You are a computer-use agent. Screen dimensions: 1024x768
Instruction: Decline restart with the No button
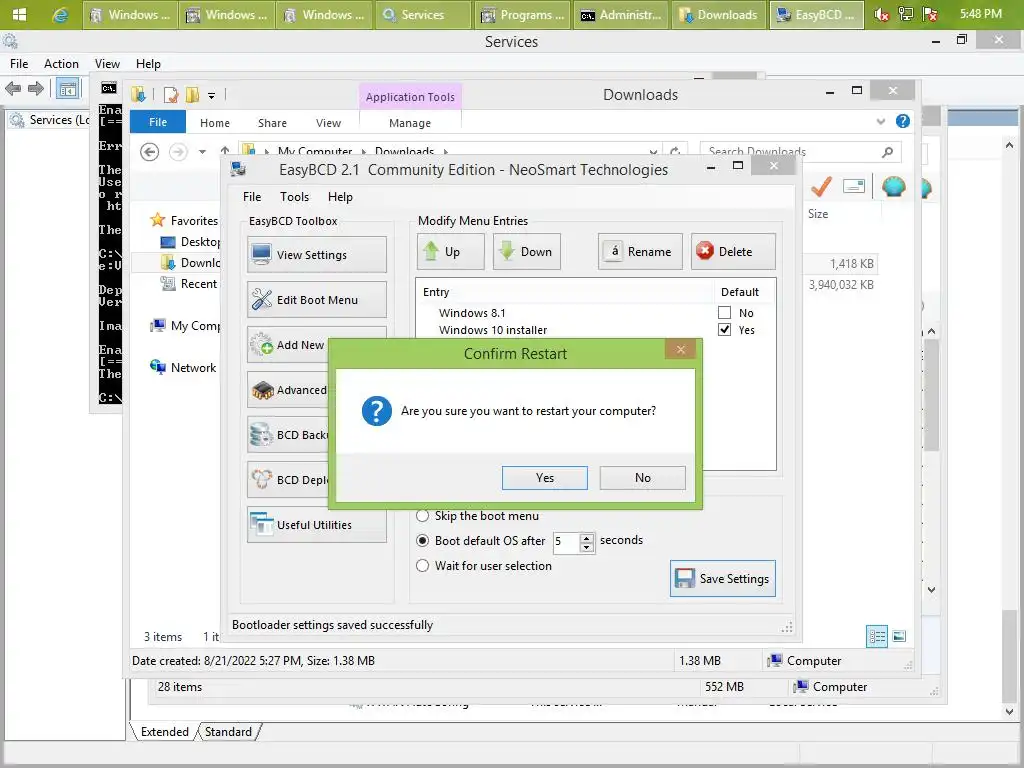pyautogui.click(x=643, y=477)
